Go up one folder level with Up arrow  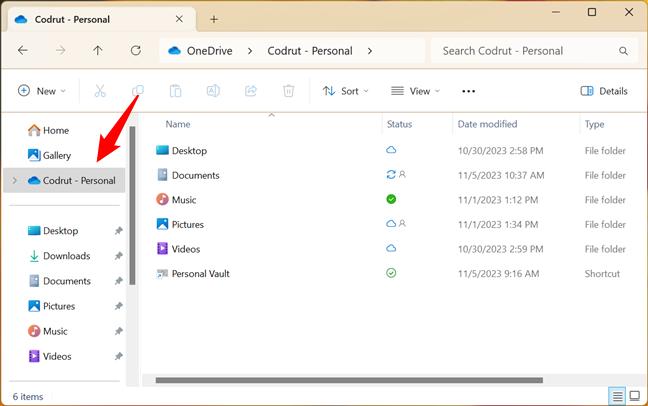[x=97, y=51]
